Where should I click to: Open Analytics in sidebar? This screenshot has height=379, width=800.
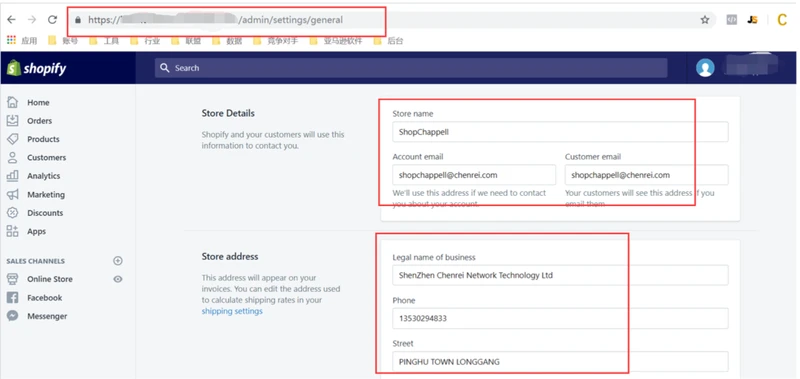[43, 176]
